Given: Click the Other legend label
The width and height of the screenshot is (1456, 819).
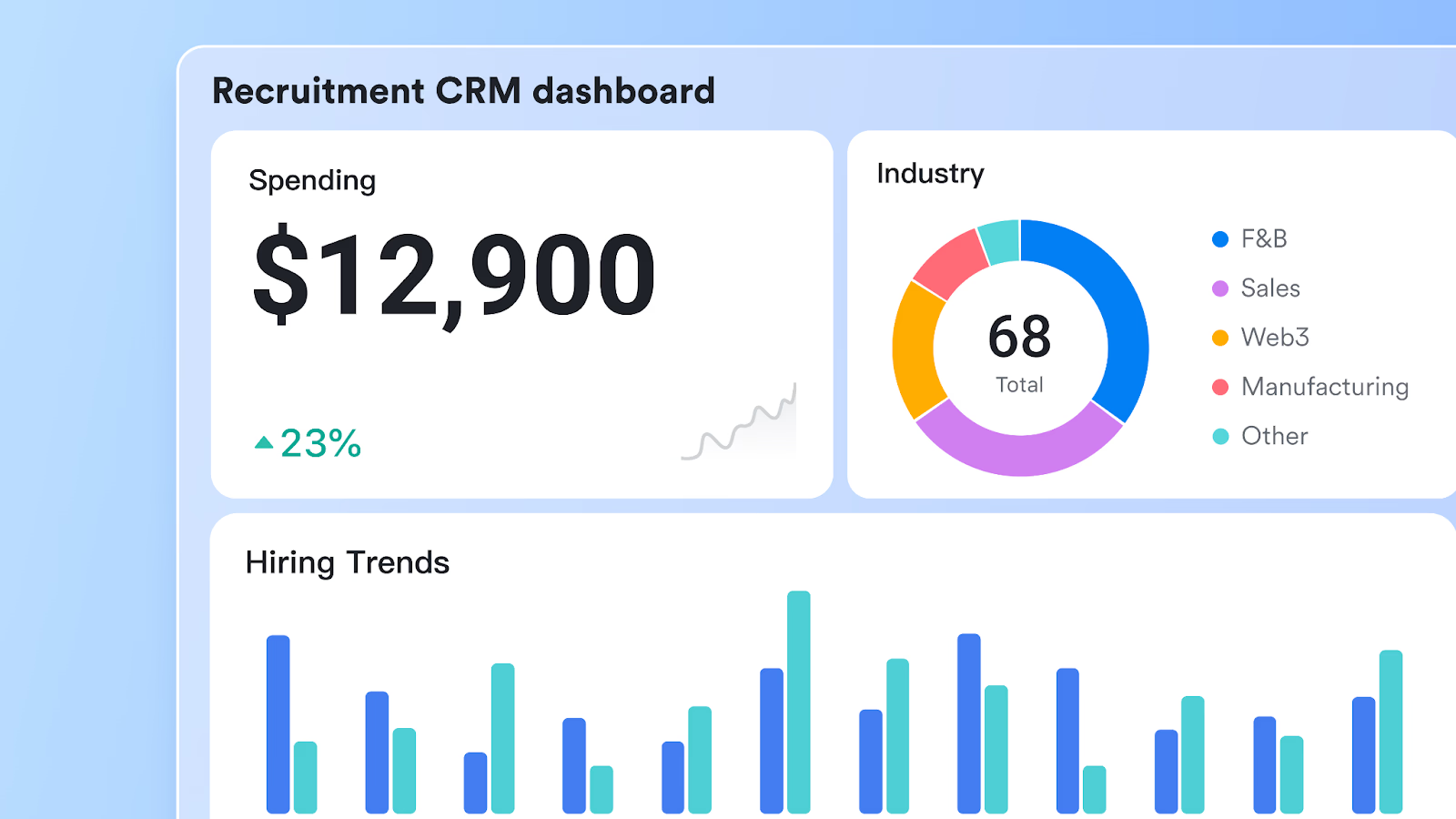Looking at the screenshot, I should point(1274,436).
